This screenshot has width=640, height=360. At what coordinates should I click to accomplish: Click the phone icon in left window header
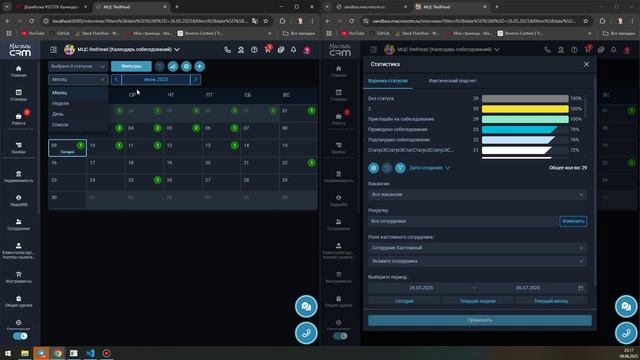click(227, 50)
